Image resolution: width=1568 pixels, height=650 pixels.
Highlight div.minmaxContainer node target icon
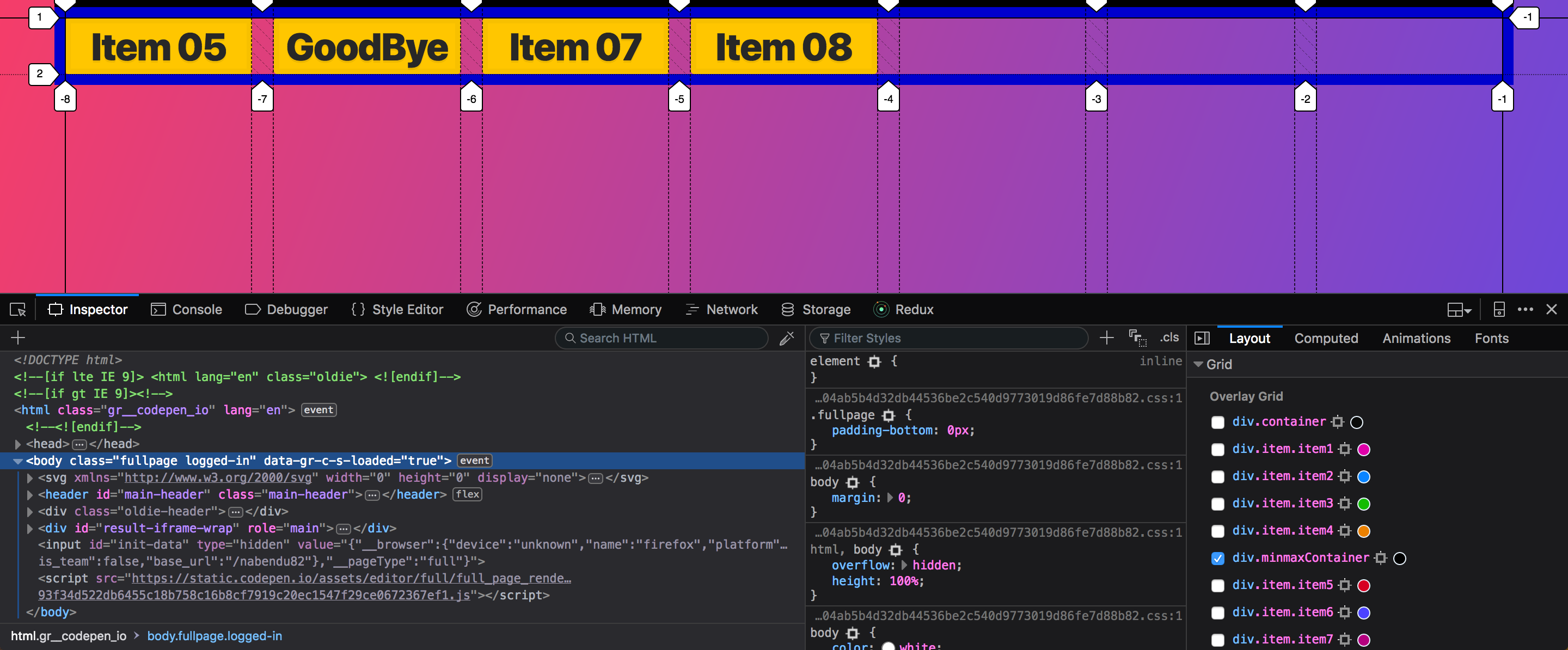pyautogui.click(x=1381, y=558)
